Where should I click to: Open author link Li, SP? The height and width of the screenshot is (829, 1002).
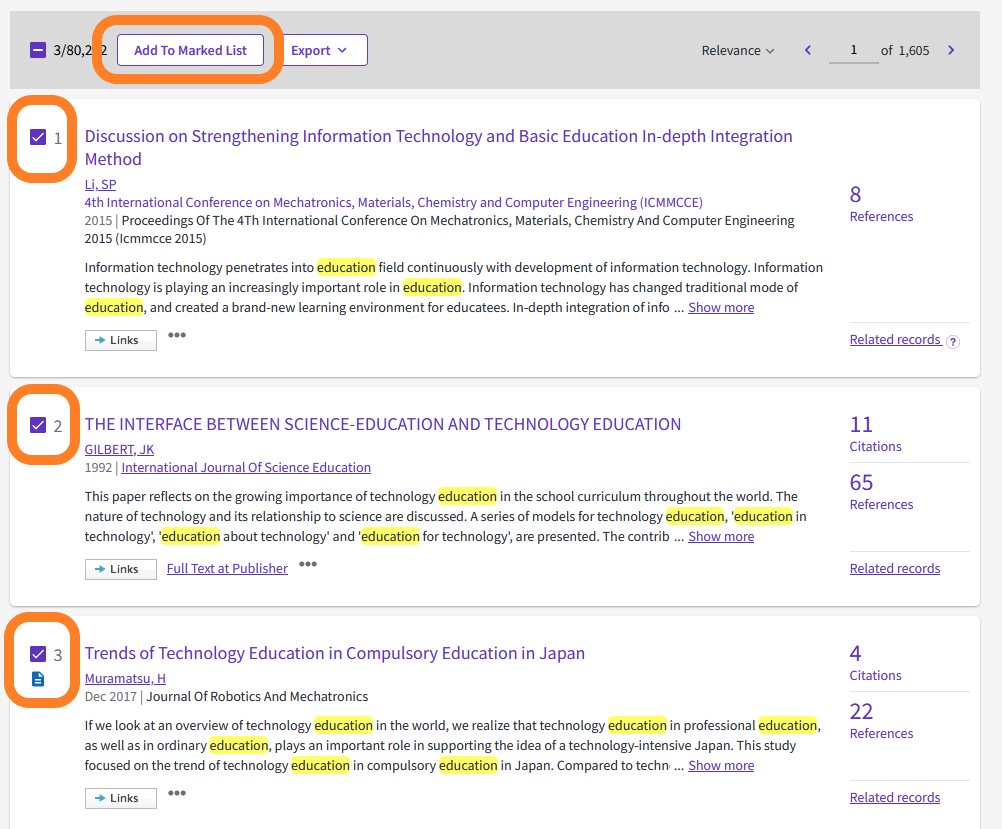click(100, 185)
